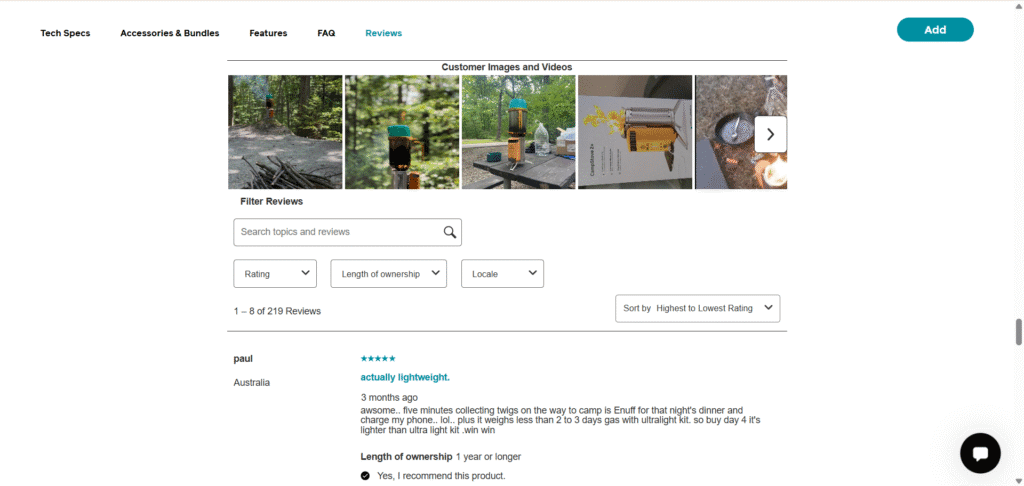Show next customer images with arrow
The width and height of the screenshot is (1024, 486).
(770, 134)
